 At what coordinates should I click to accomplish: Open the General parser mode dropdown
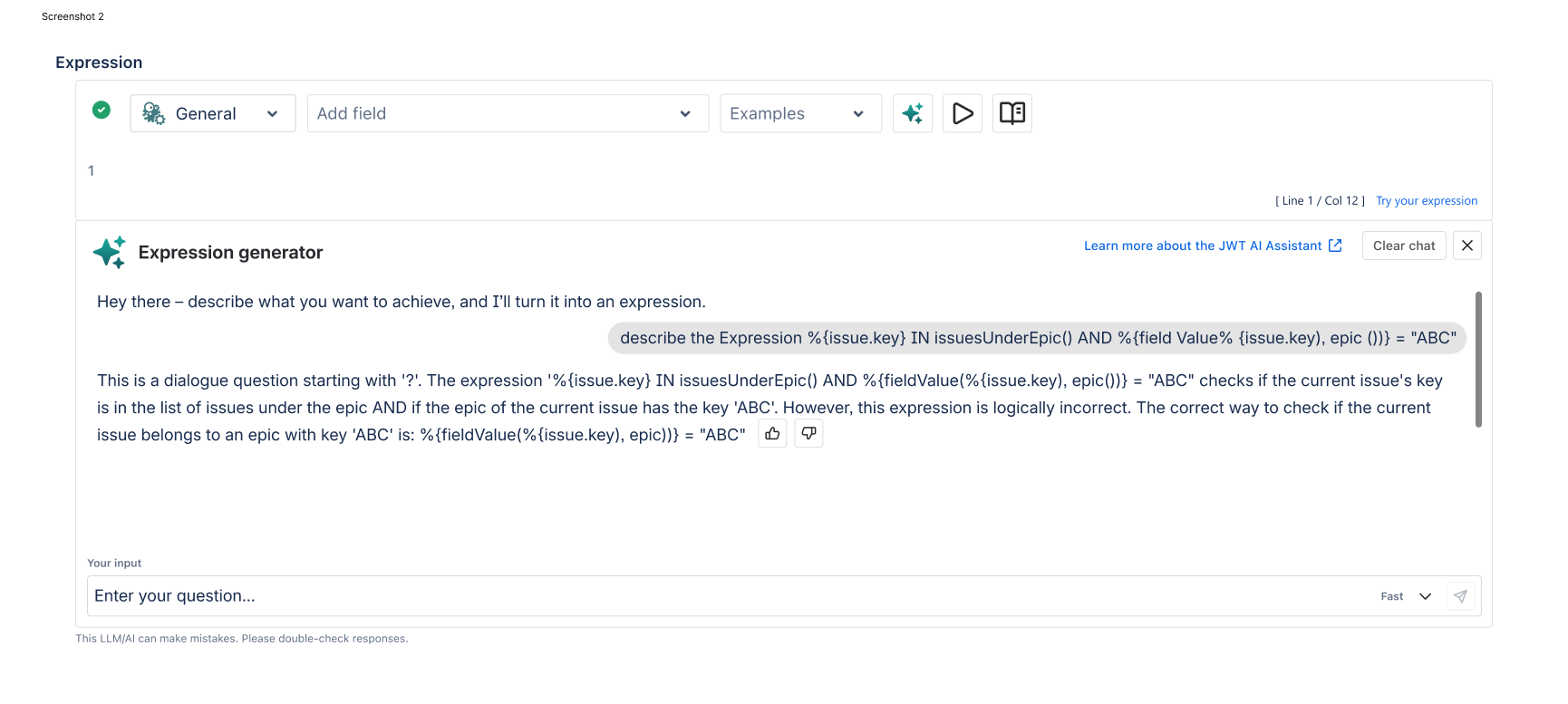[x=213, y=113]
